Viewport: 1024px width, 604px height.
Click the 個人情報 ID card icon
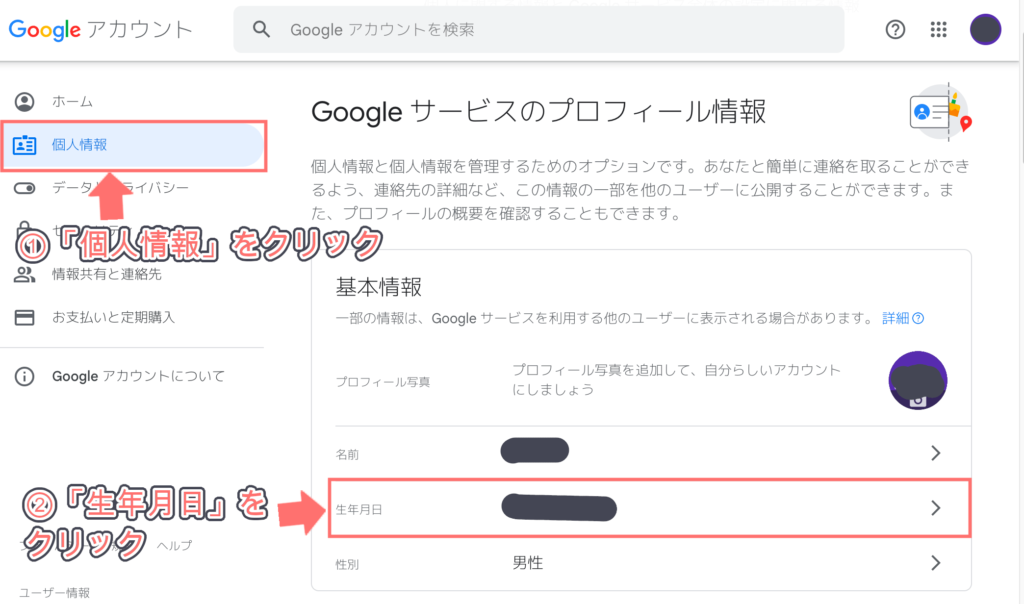[25, 145]
